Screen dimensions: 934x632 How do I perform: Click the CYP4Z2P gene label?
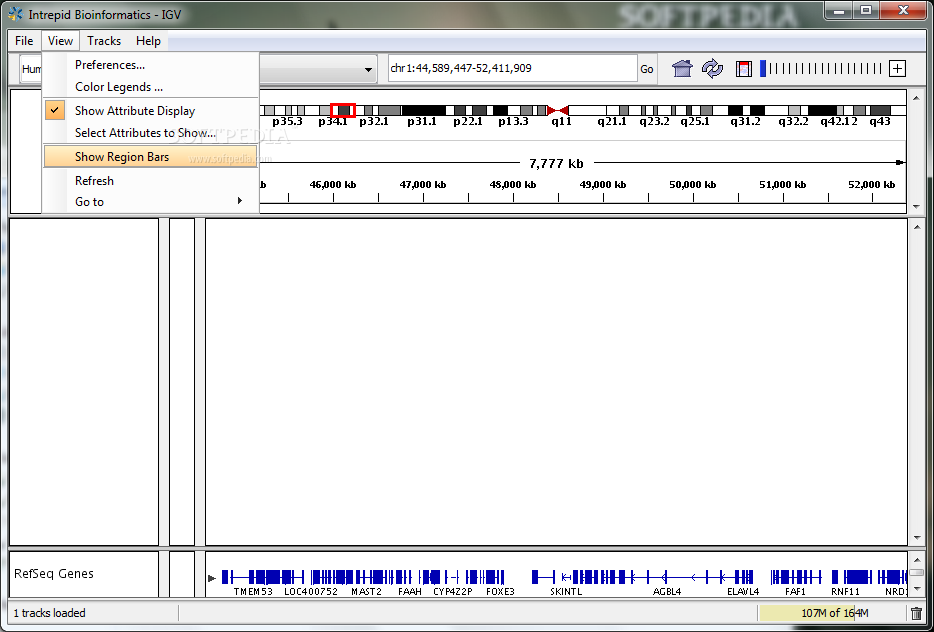[x=453, y=591]
